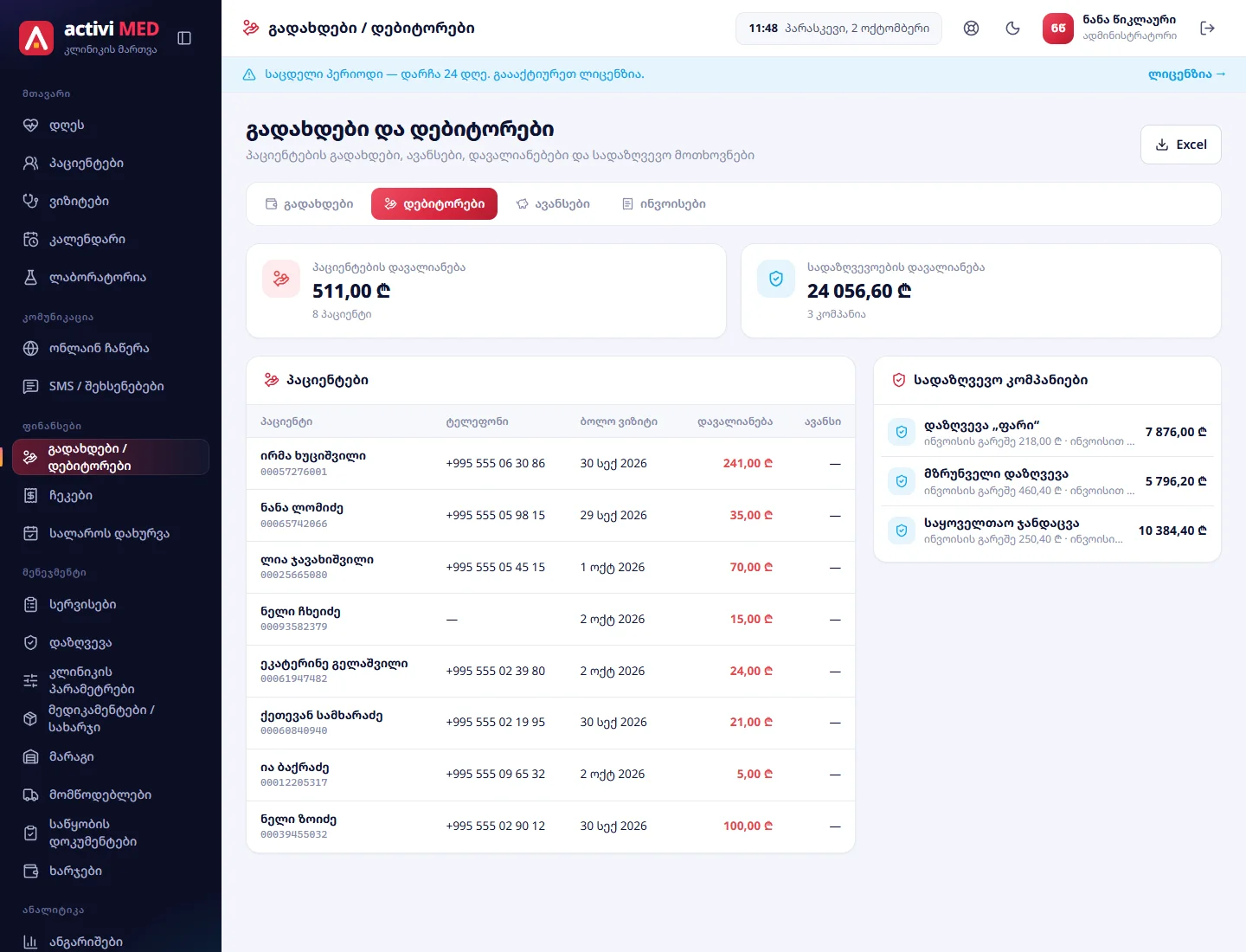This screenshot has height=952, width=1246.
Task: Export data with the Excel button
Action: [1180, 145]
